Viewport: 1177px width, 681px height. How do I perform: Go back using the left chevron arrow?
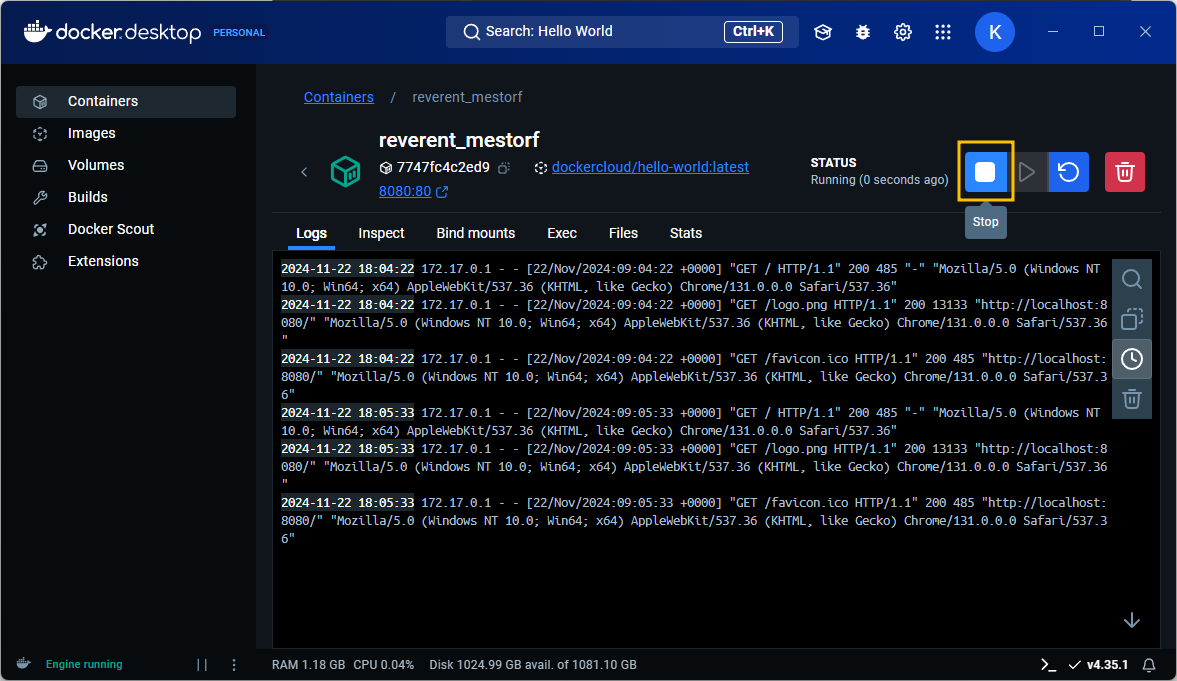coord(304,172)
